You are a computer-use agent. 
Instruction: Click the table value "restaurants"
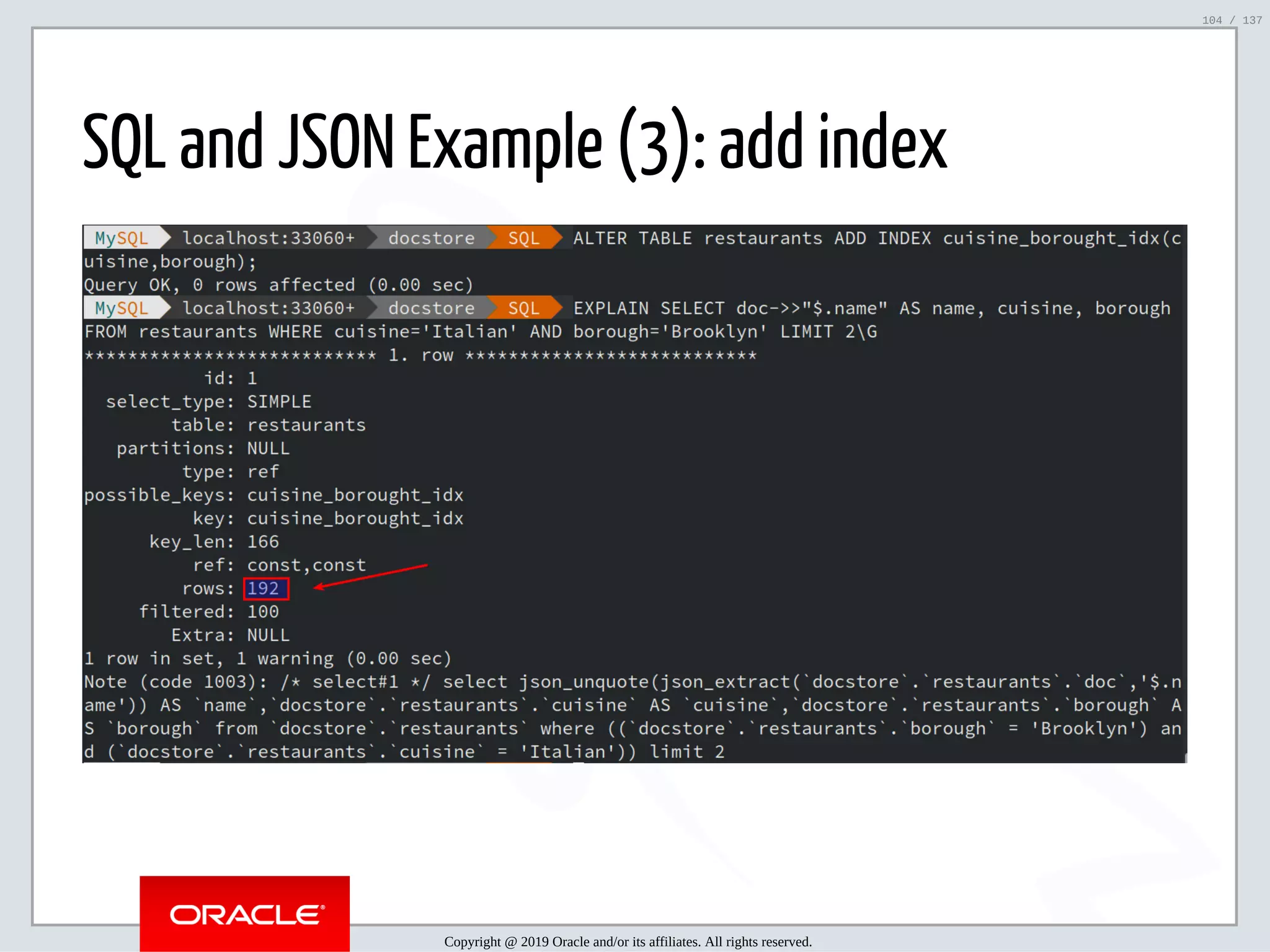point(306,425)
